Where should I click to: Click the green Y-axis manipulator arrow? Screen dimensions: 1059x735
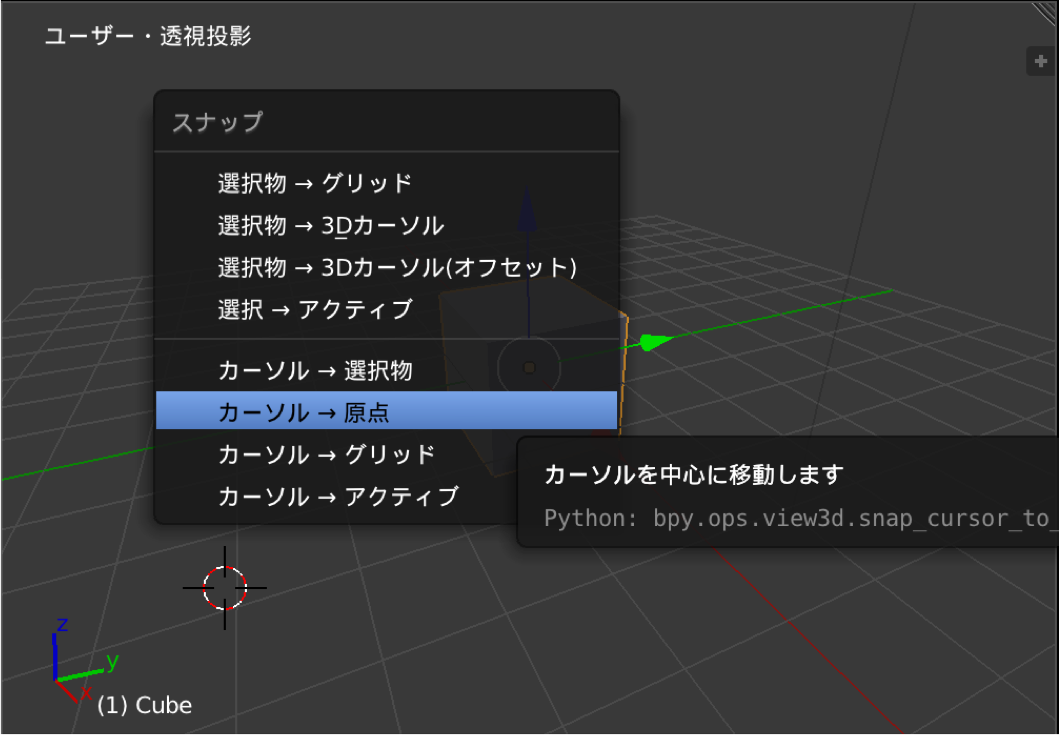[655, 343]
